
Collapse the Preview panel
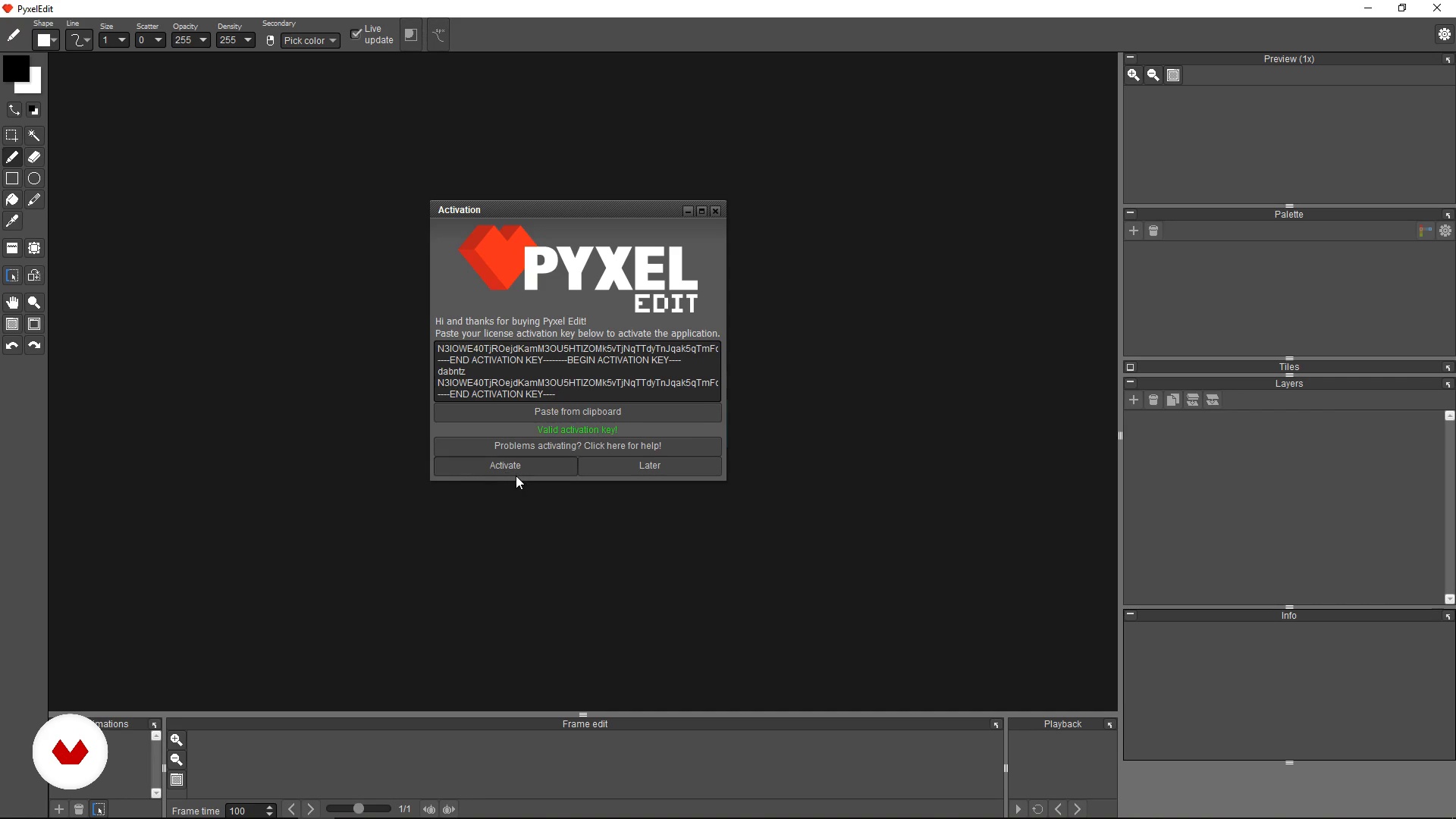1130,58
